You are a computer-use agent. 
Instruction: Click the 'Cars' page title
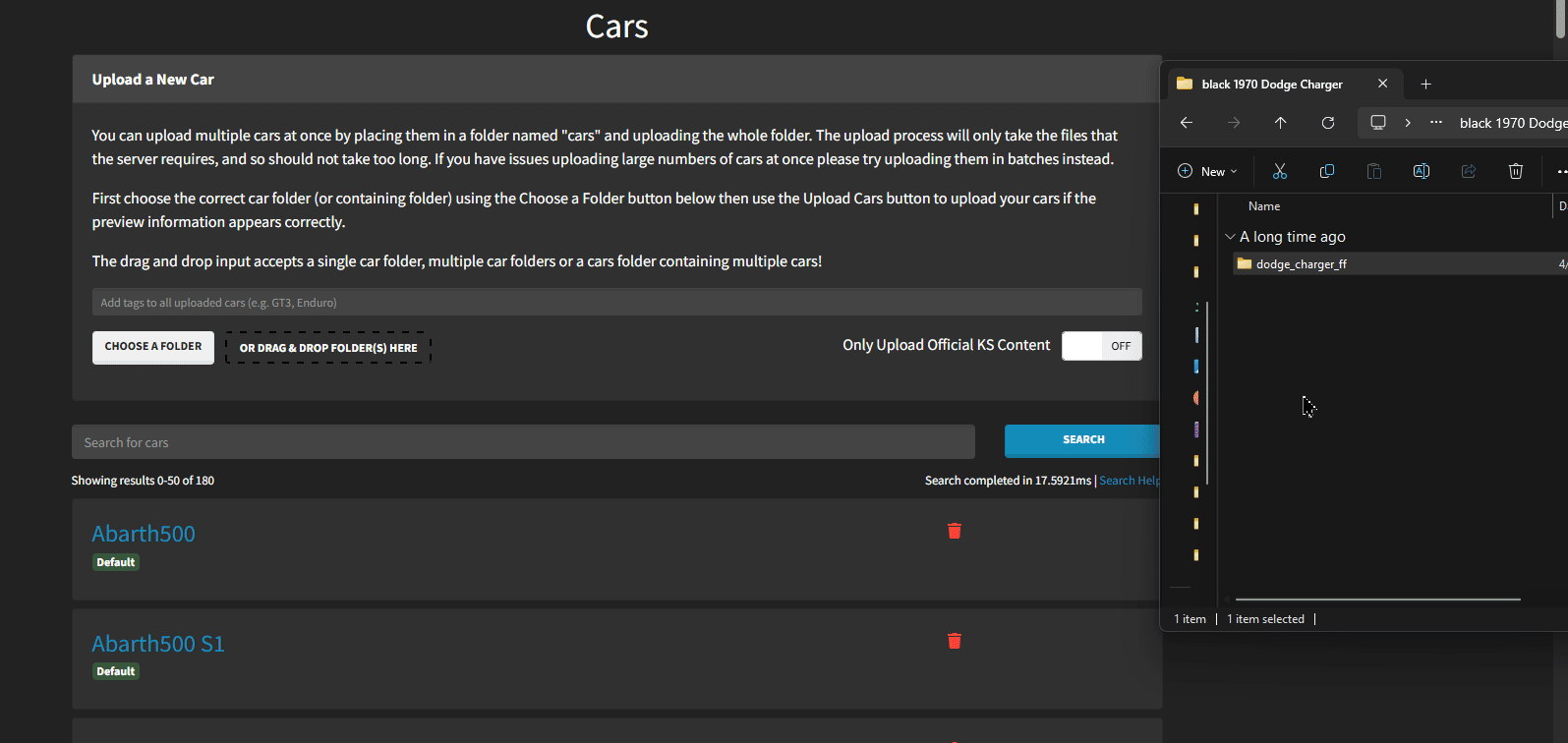(616, 27)
